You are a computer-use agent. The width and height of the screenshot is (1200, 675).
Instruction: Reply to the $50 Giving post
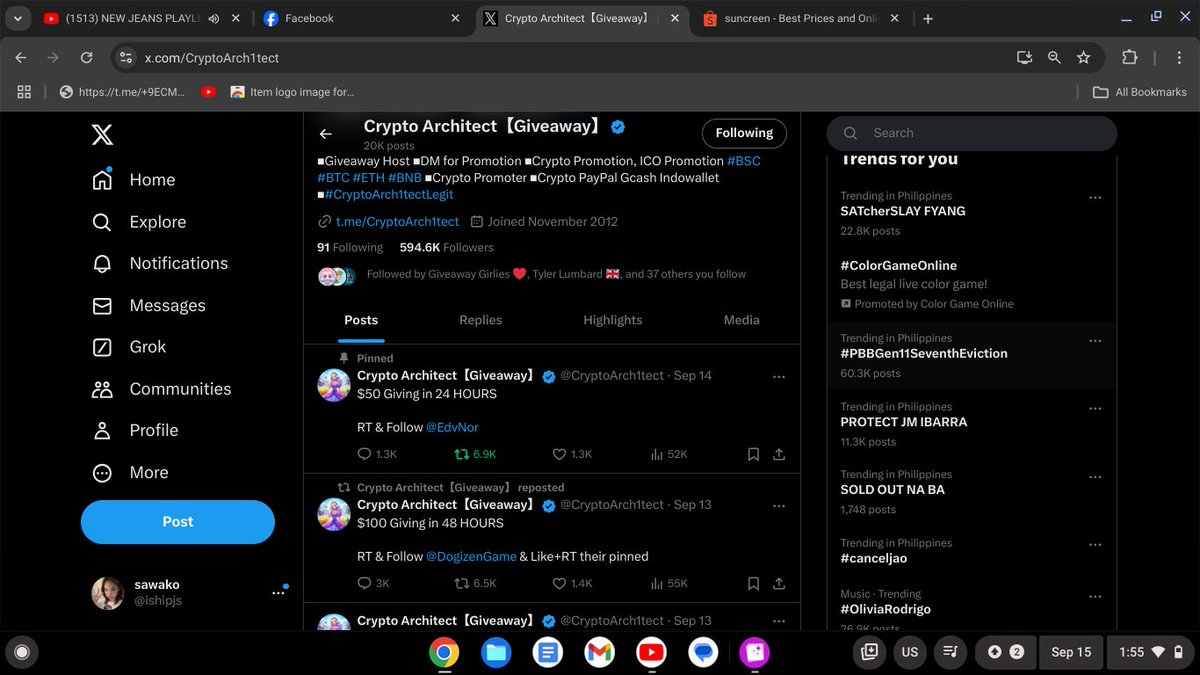click(x=377, y=454)
